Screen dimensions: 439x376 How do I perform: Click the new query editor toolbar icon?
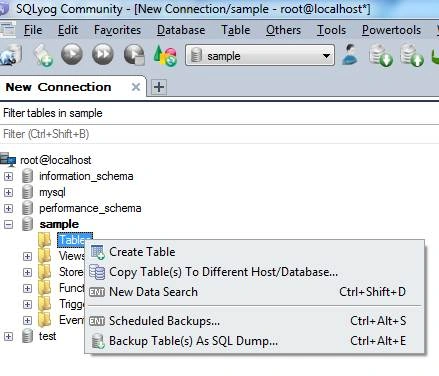pos(43,55)
